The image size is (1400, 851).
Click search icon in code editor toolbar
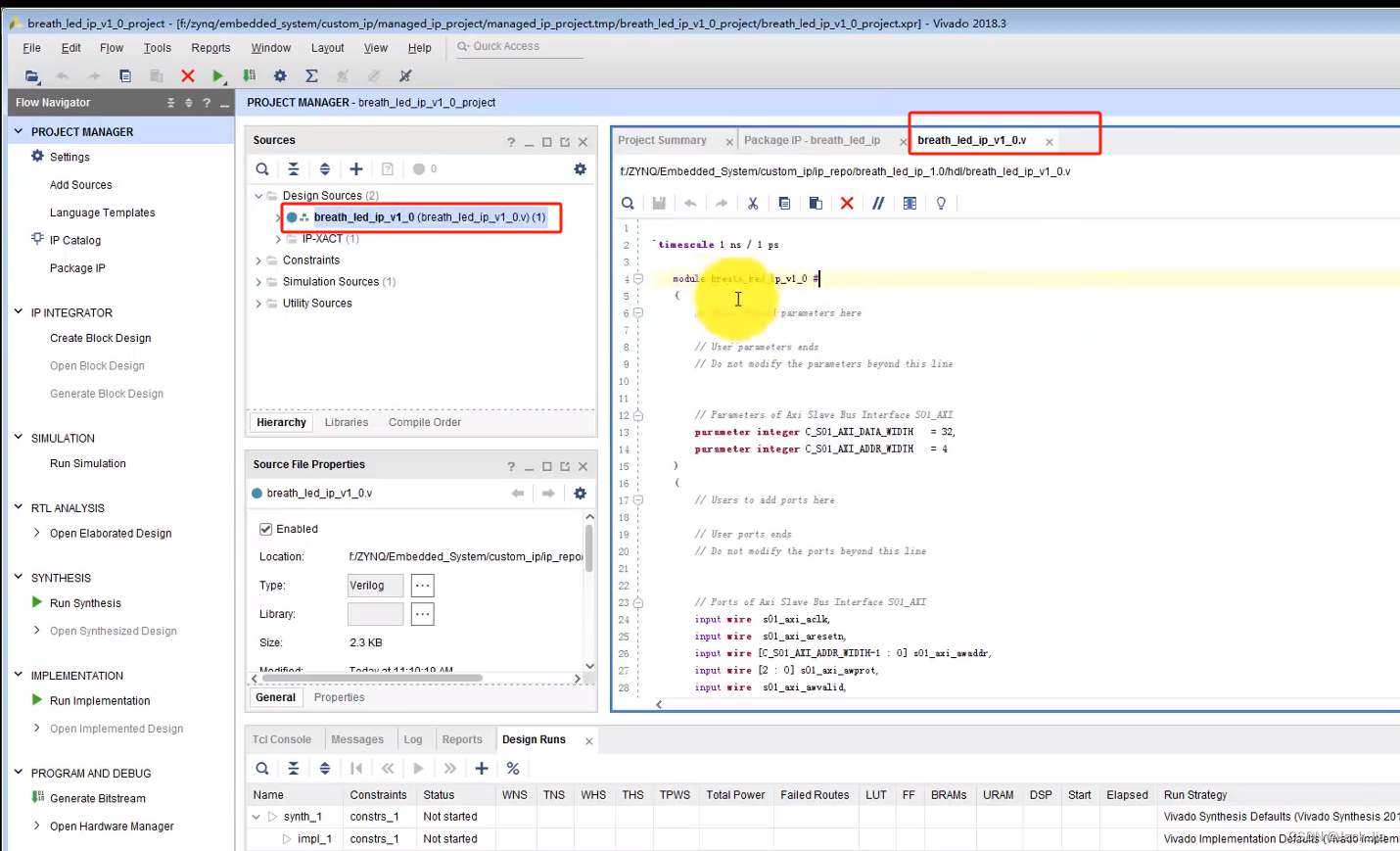tap(628, 204)
